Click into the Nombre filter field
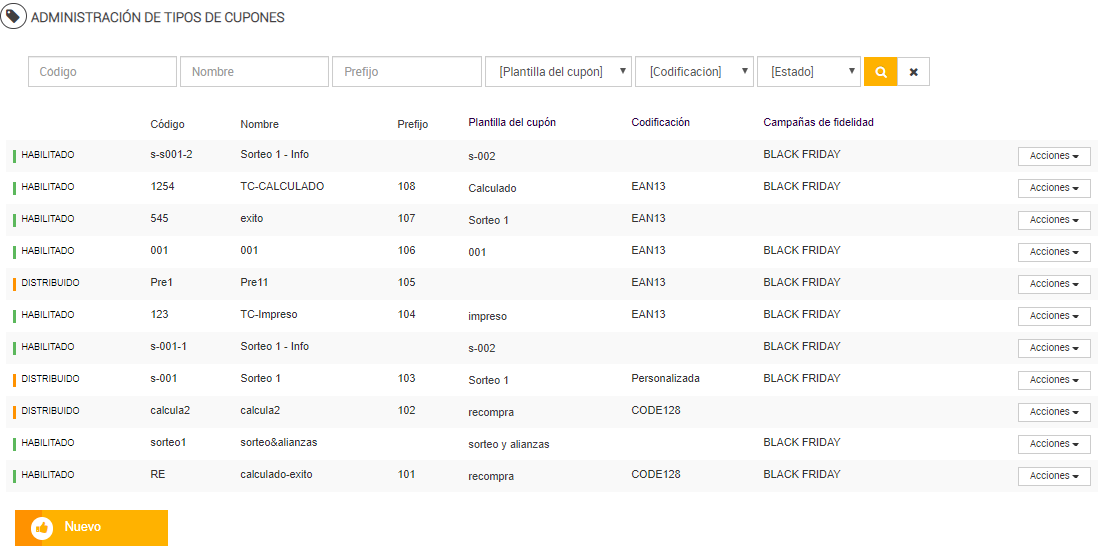The image size is (1105, 556). pyautogui.click(x=254, y=72)
